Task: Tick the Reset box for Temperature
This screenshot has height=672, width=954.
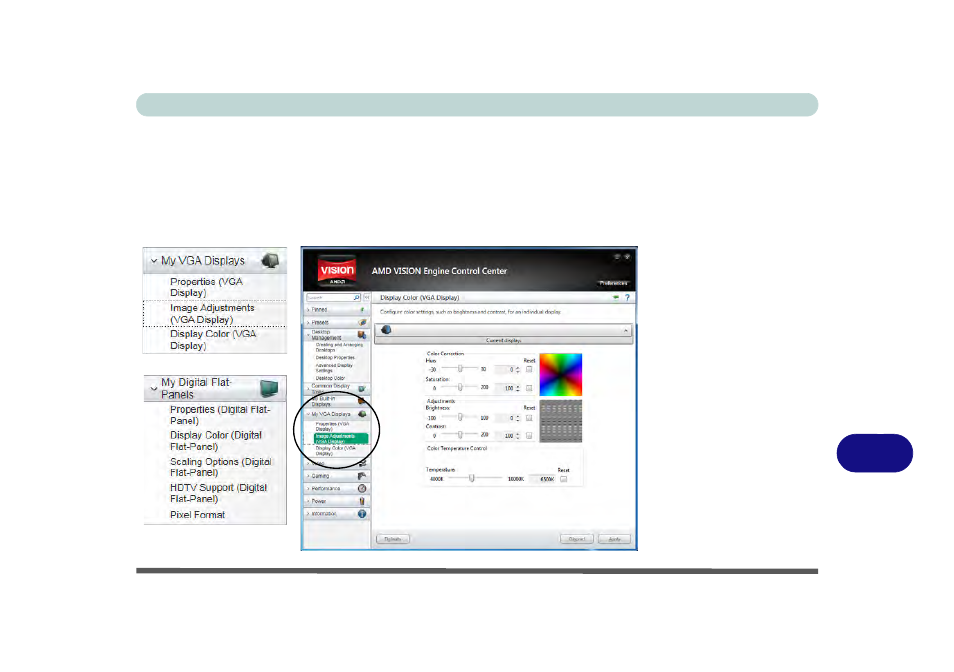Action: click(563, 479)
